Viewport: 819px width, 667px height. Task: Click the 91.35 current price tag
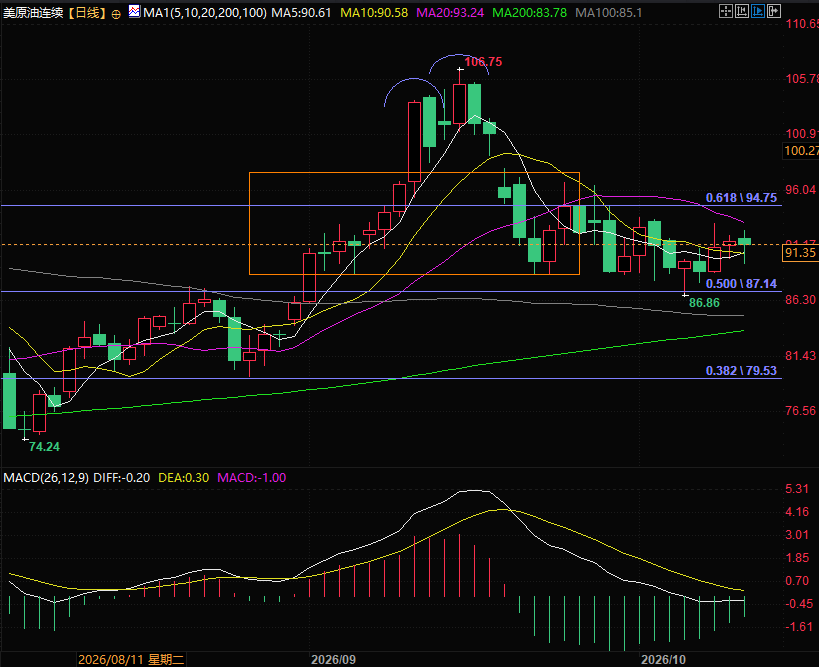click(x=800, y=253)
